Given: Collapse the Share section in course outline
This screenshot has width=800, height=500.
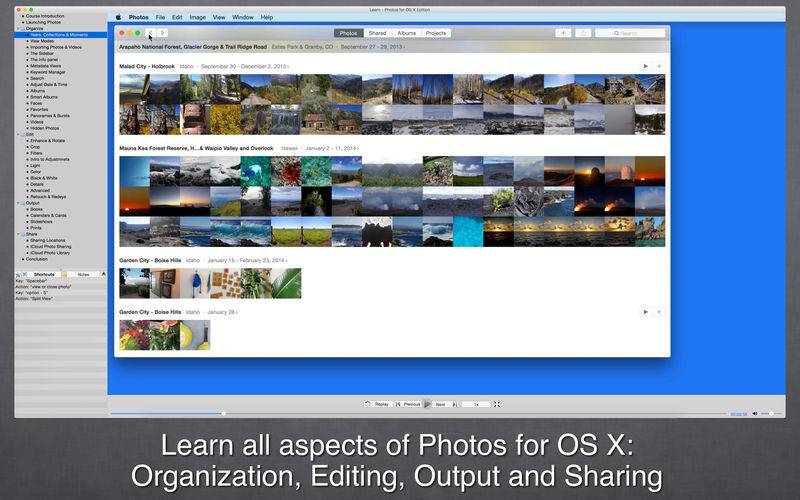Looking at the screenshot, I should click(x=18, y=234).
